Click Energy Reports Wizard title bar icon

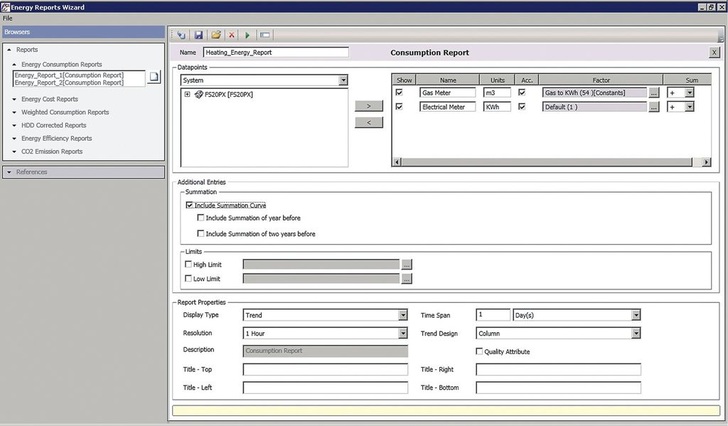[x=5, y=7]
